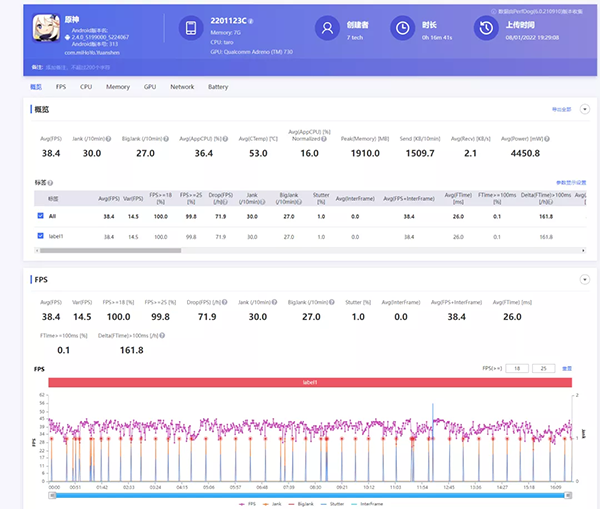
Task: Click the FPS threshold input showing 18
Action: [x=517, y=368]
